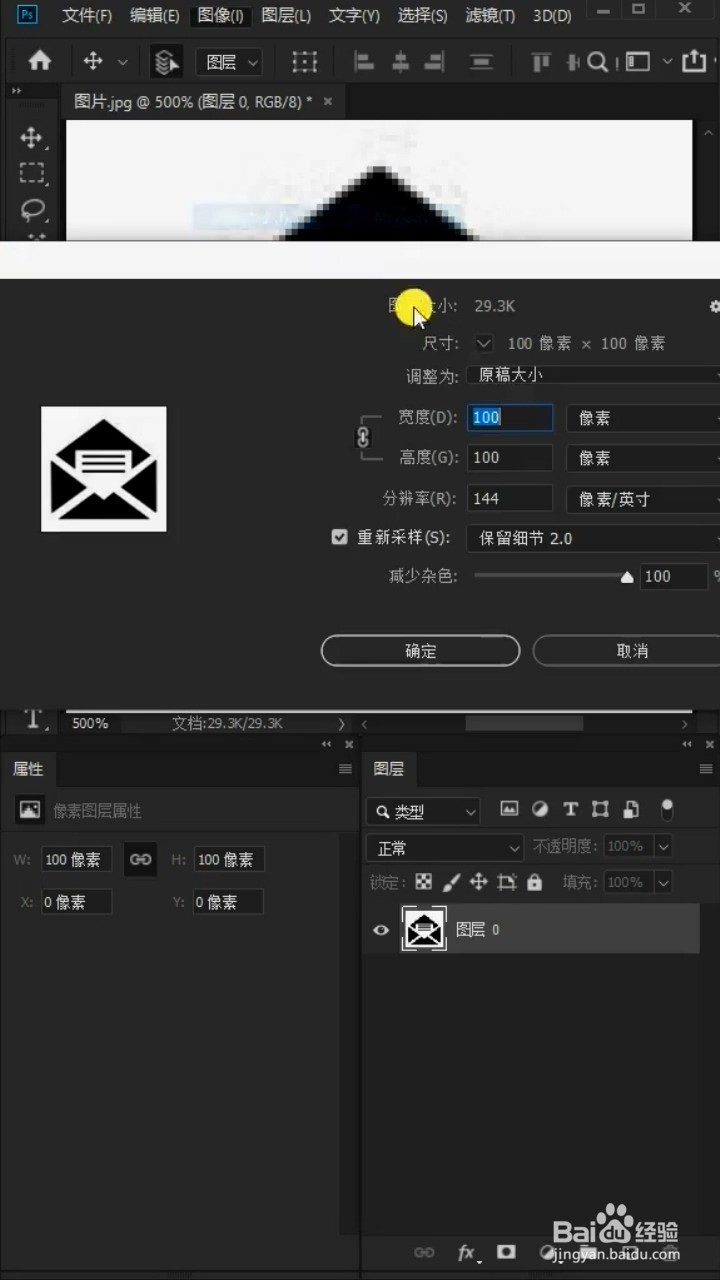Click the lock all padlock icon
Screen dimensions: 720x1280
[534, 882]
